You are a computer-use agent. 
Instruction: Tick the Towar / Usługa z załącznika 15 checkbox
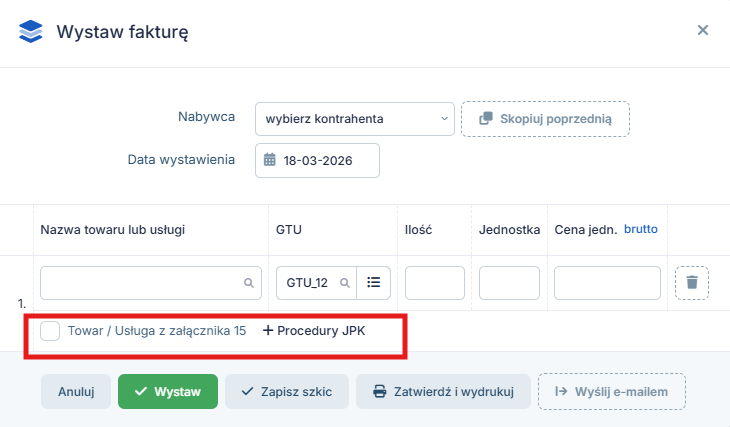[x=50, y=331]
